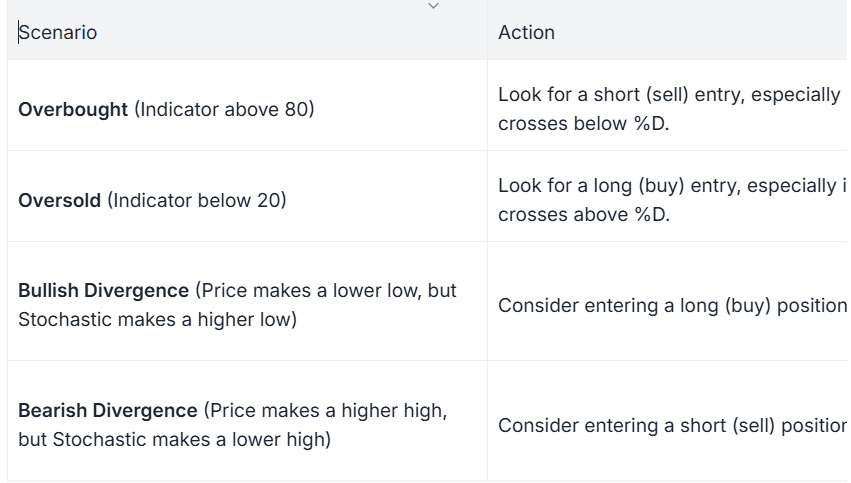851x483 pixels.
Task: Click 'but Stochastic makes a lower high' text
Action: 173,440
